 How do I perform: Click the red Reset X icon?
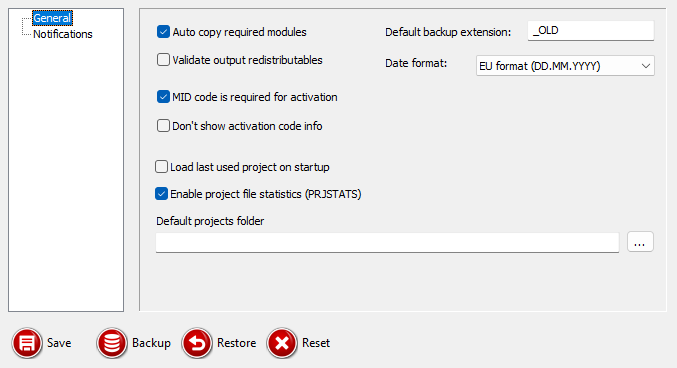click(x=282, y=343)
